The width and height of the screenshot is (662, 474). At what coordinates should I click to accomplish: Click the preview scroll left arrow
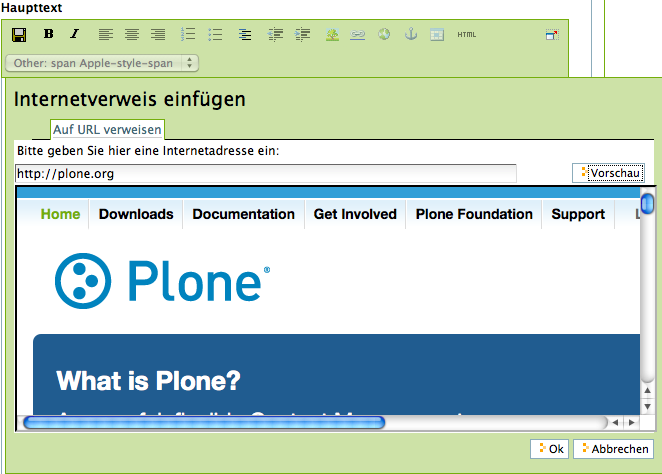(616, 422)
